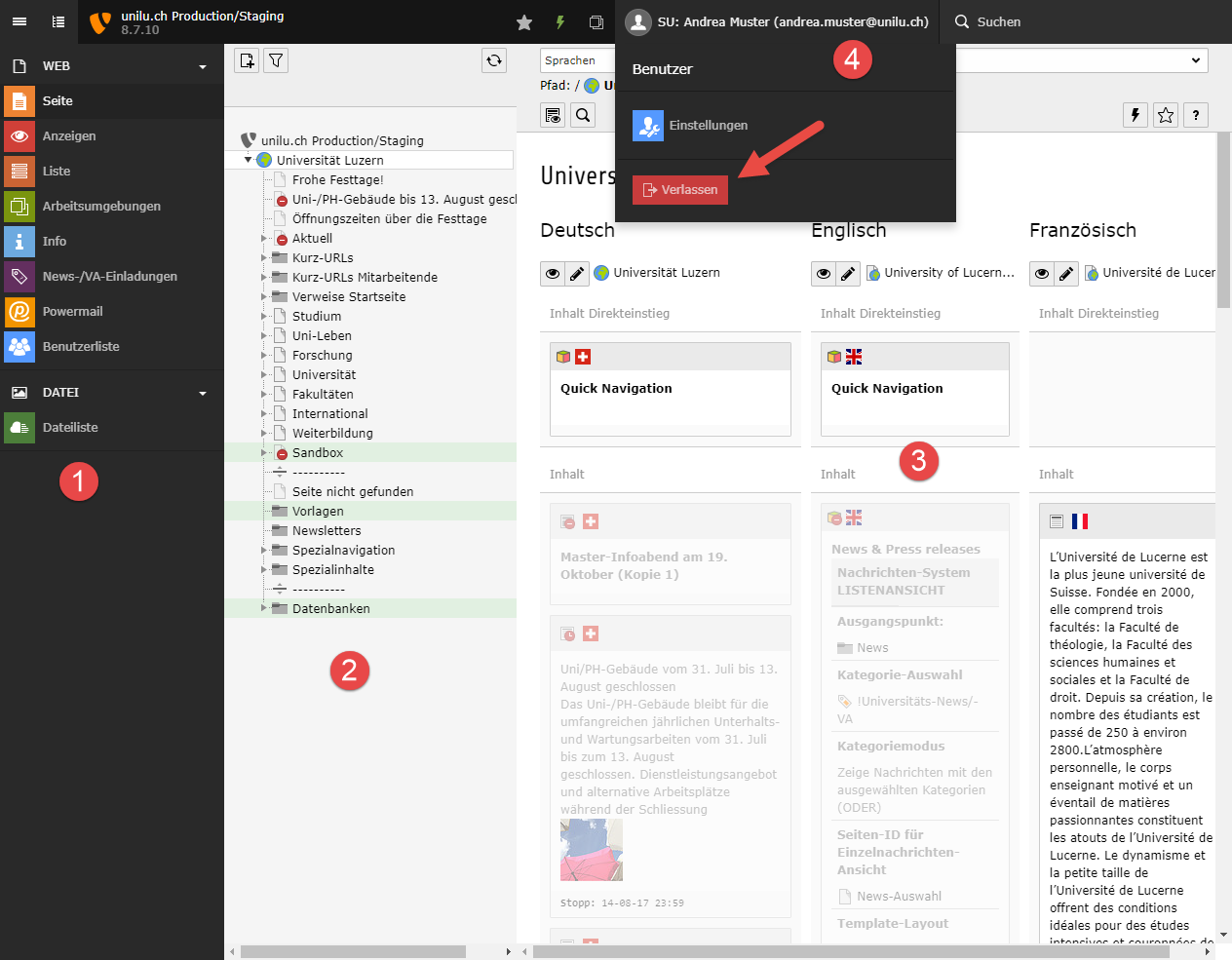Click the Benutzerliste users icon
Viewport: 1232px width, 960px height.
tap(19, 347)
